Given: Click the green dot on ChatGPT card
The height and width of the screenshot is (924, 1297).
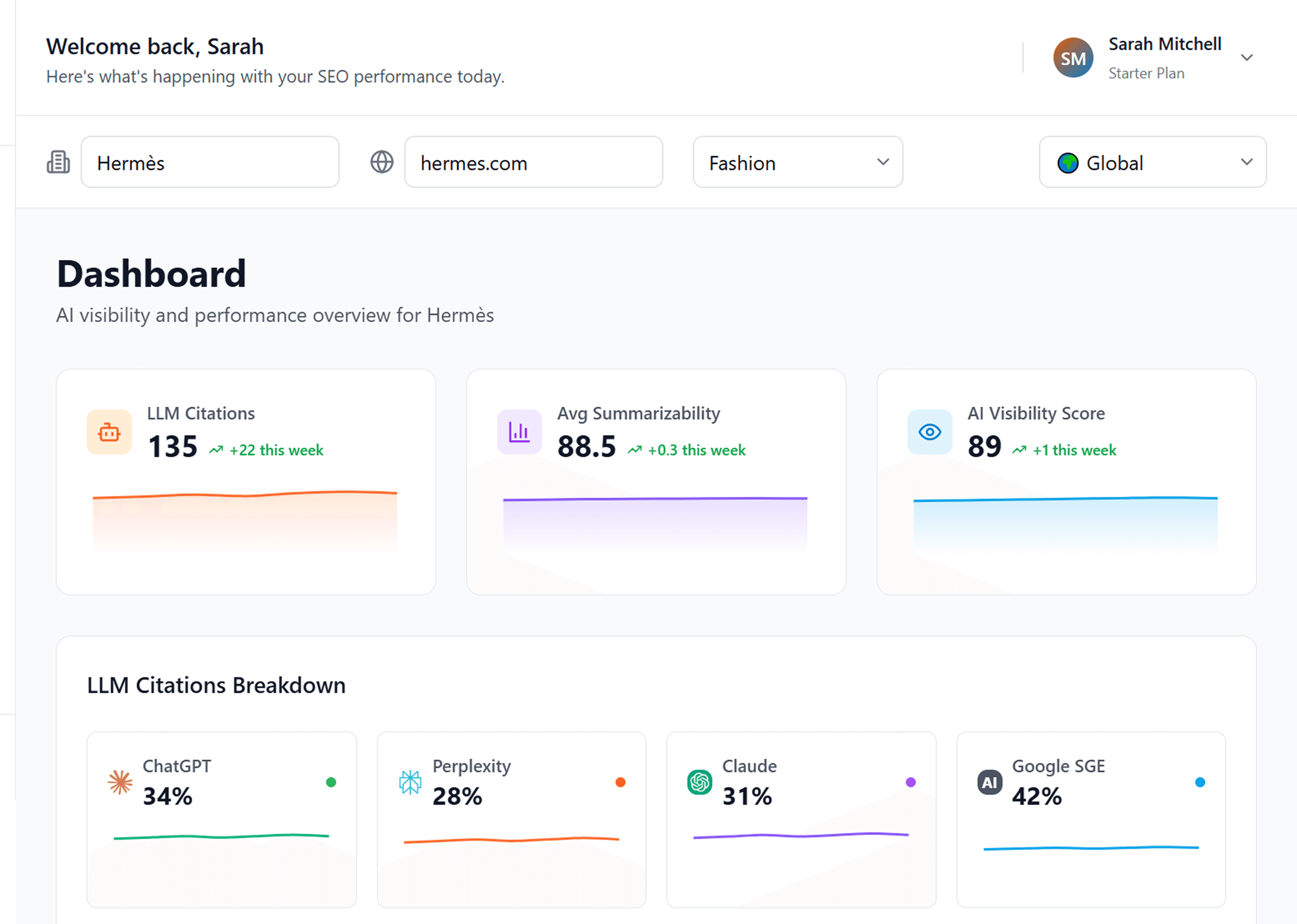Looking at the screenshot, I should click(x=331, y=782).
